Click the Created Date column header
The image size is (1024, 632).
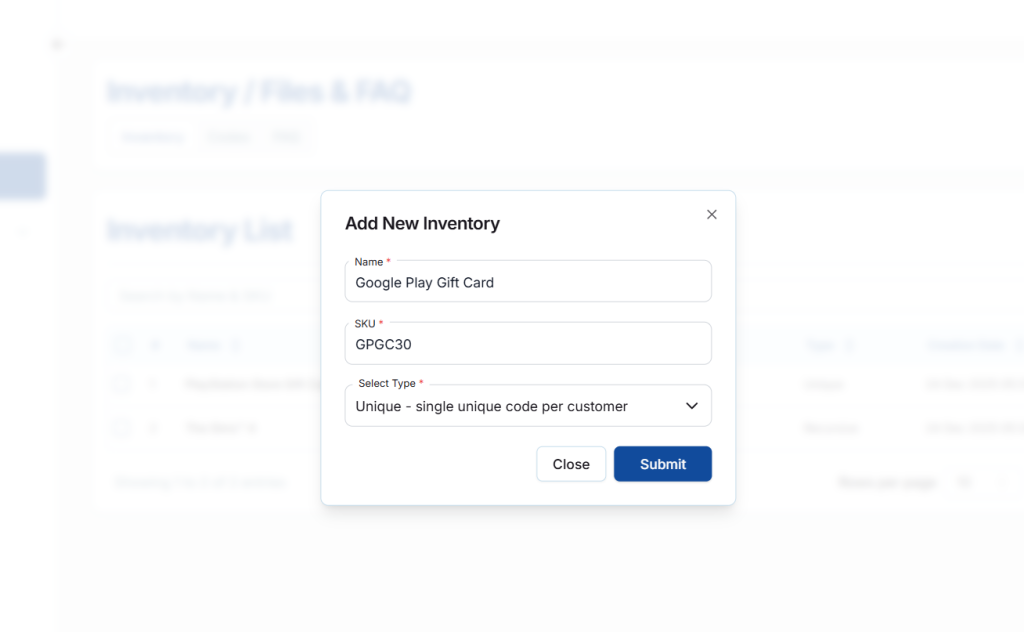click(x=963, y=346)
